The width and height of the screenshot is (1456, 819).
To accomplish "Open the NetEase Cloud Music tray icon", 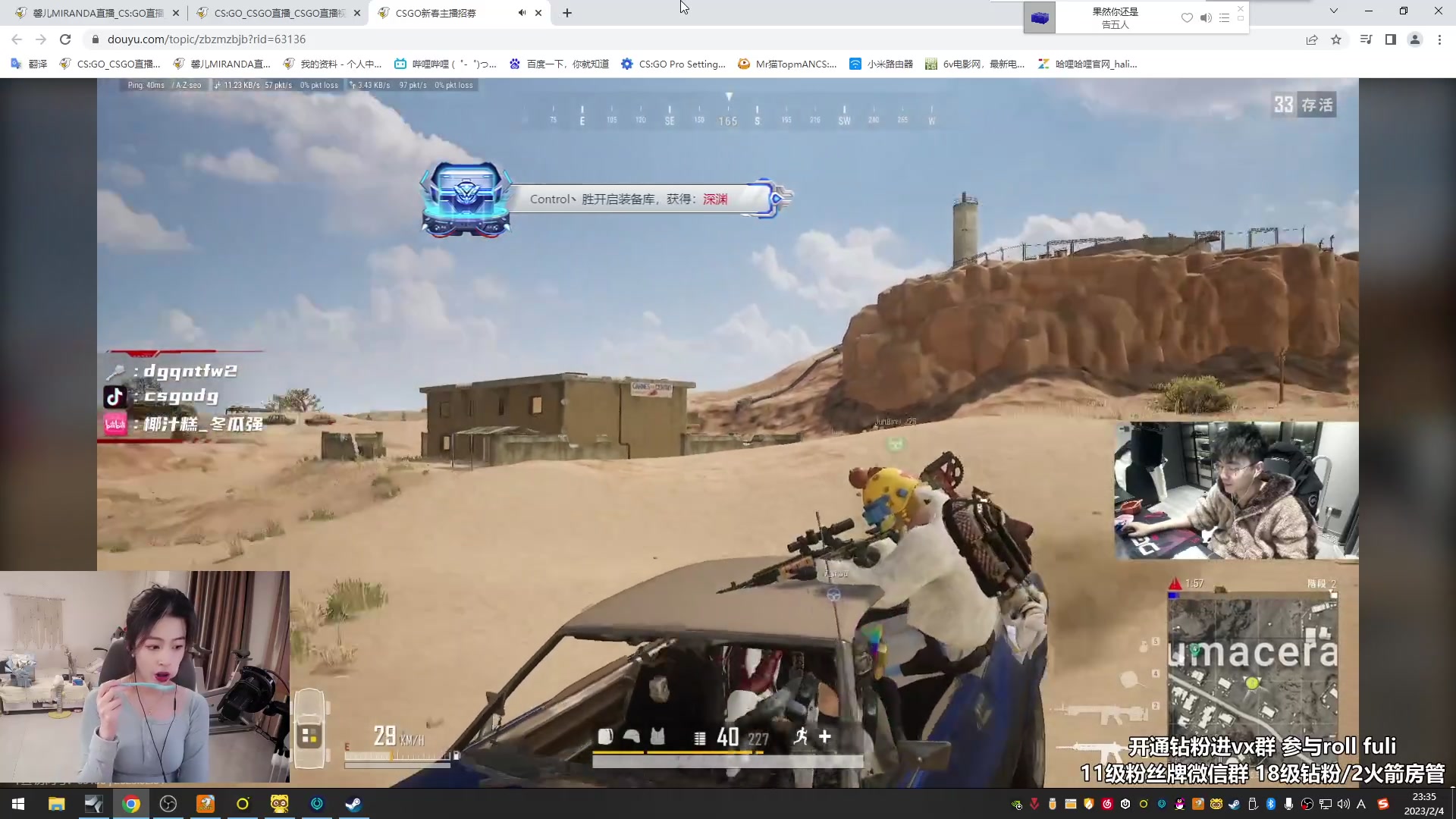I will coord(1107,804).
